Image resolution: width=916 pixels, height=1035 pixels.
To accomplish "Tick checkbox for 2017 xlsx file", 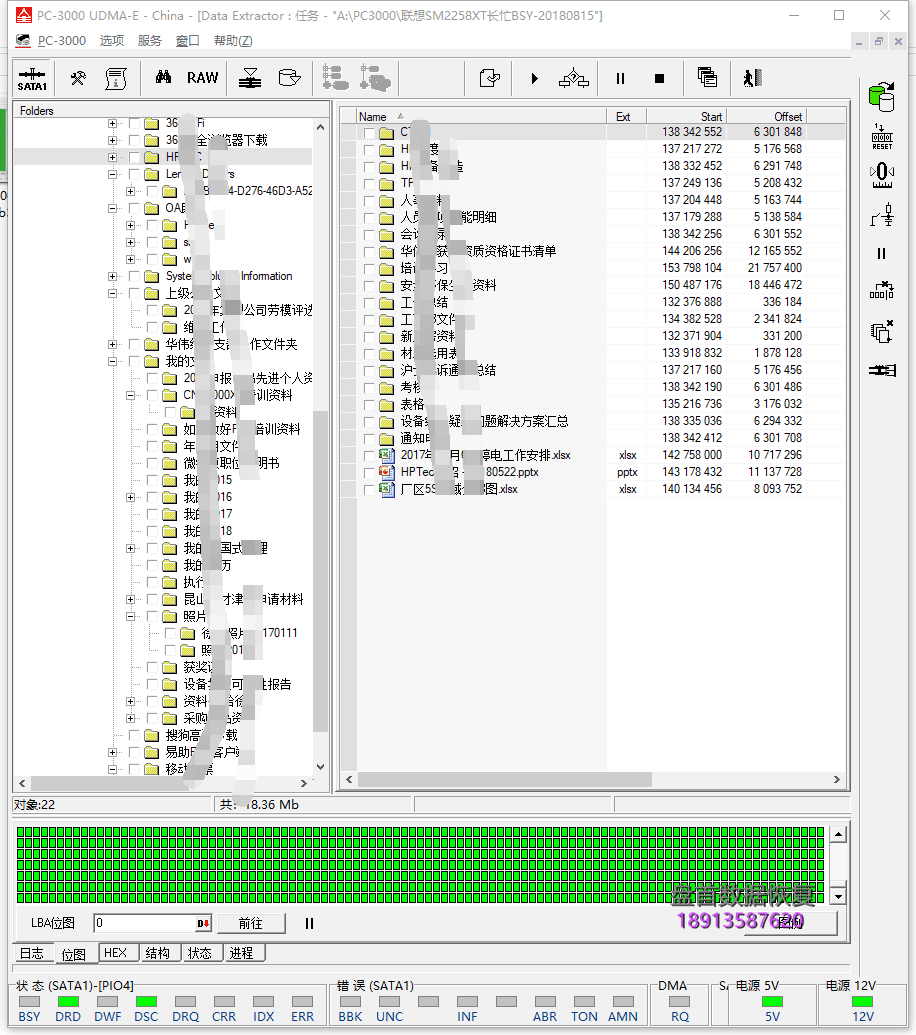I will pyautogui.click(x=369, y=455).
